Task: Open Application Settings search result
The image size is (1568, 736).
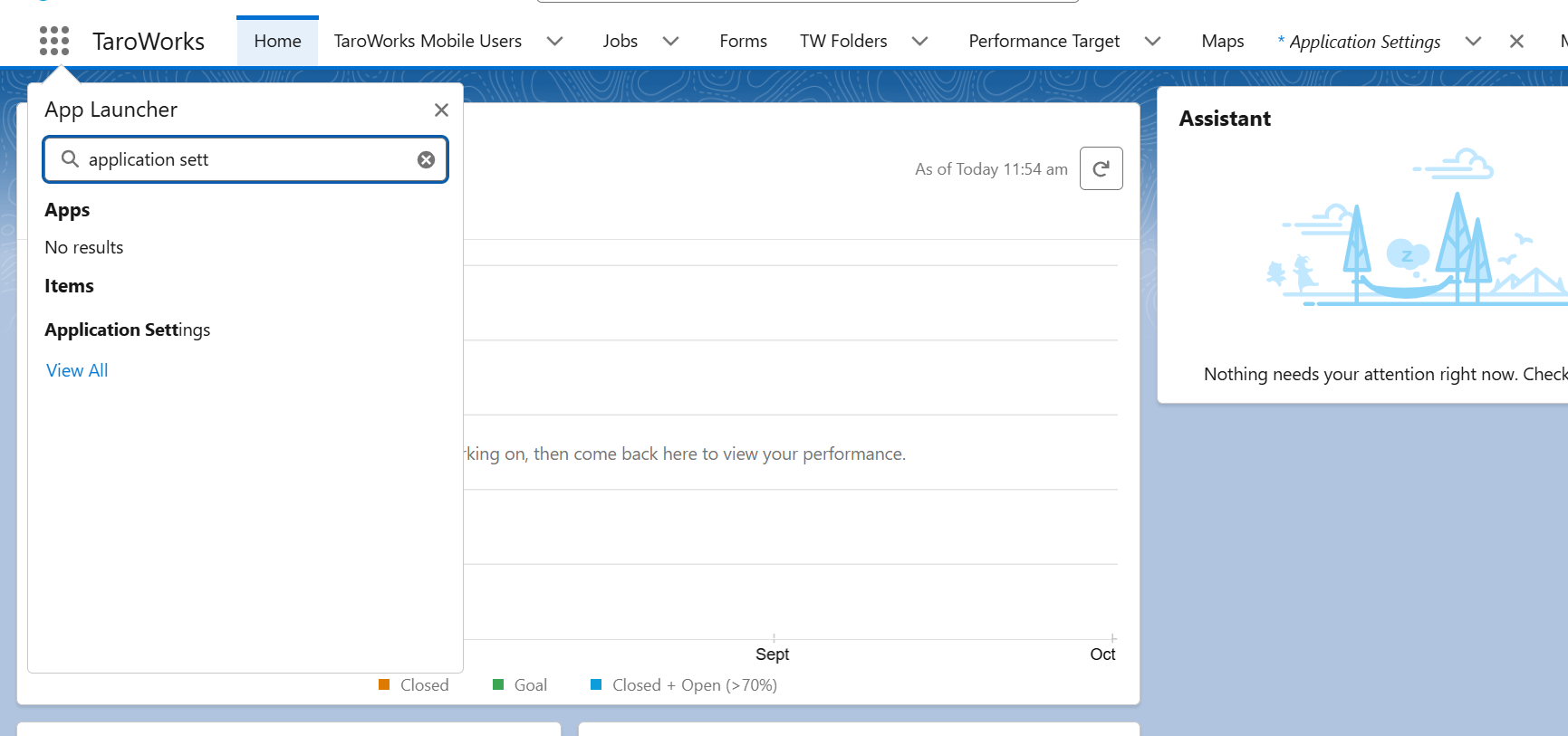Action: (x=128, y=330)
